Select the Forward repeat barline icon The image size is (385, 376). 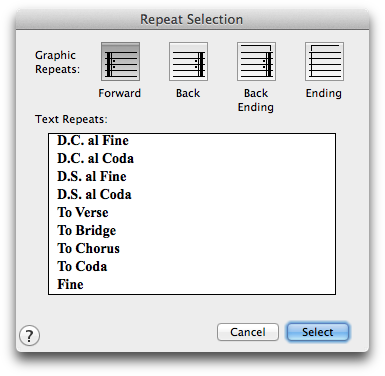tap(120, 61)
